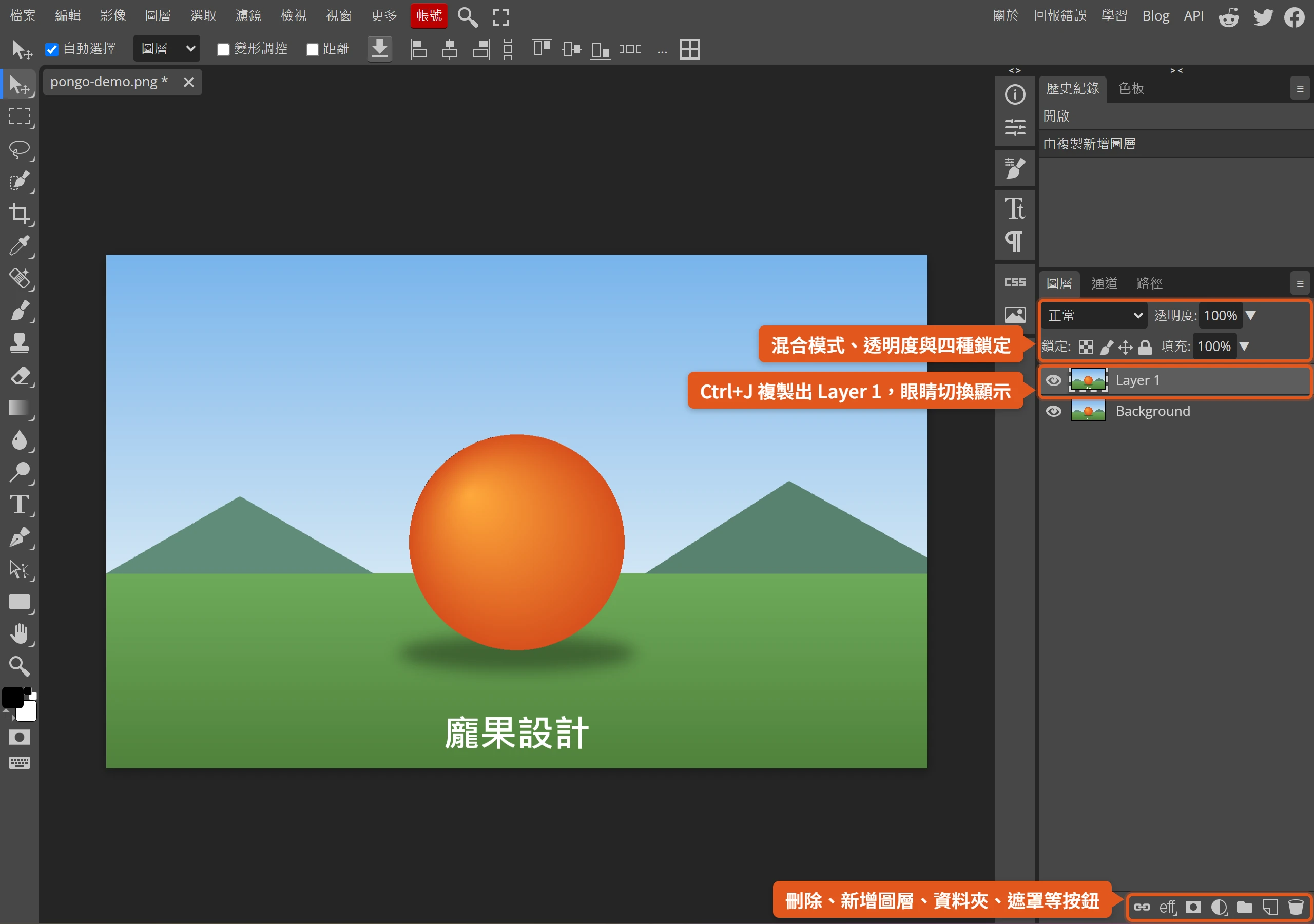Screen dimensions: 1314x924
Task: Select the Brush tool in toolbar
Action: click(20, 311)
